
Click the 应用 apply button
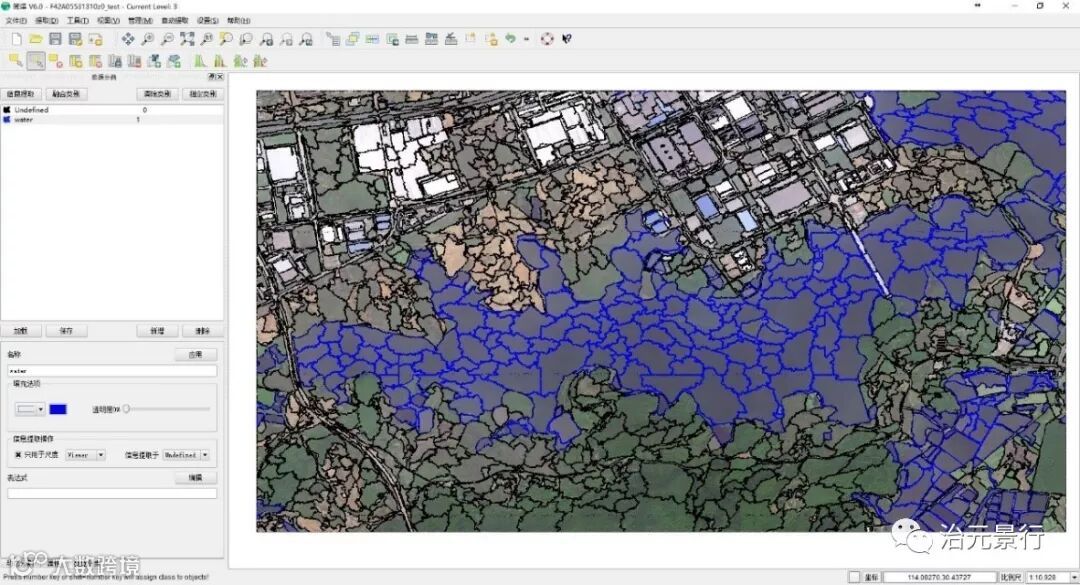pyautogui.click(x=196, y=354)
